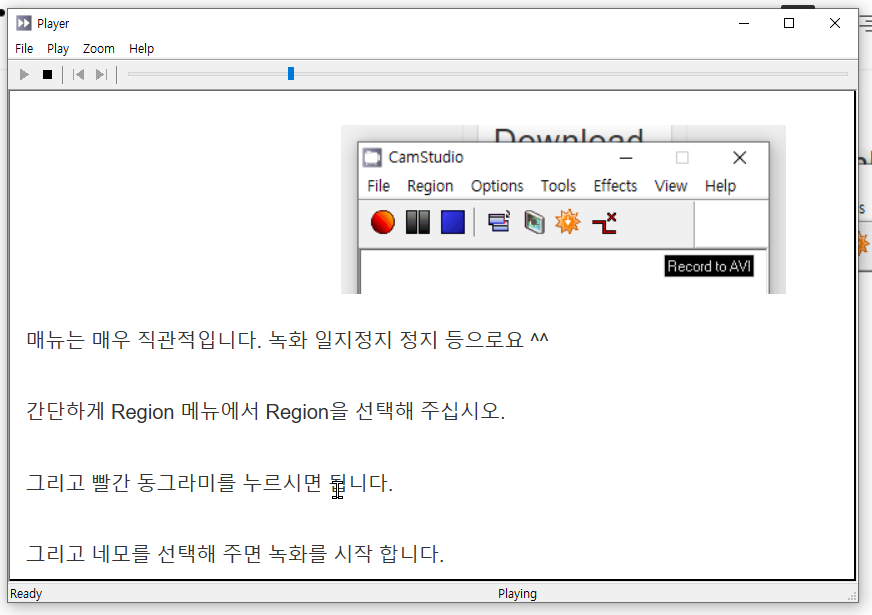
Task: Click the line starting with 그리고 네모를 선택해
Action: pyautogui.click(x=235, y=554)
